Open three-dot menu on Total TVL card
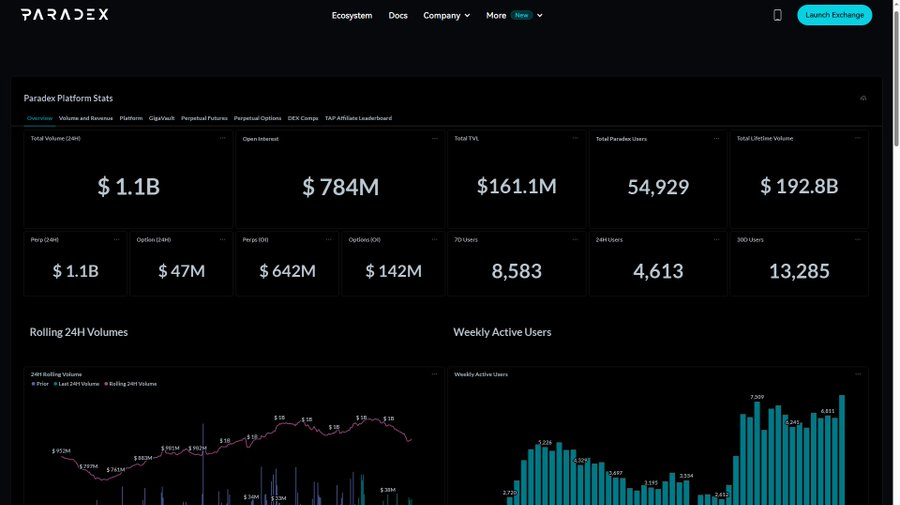This screenshot has width=900, height=505. (x=575, y=138)
